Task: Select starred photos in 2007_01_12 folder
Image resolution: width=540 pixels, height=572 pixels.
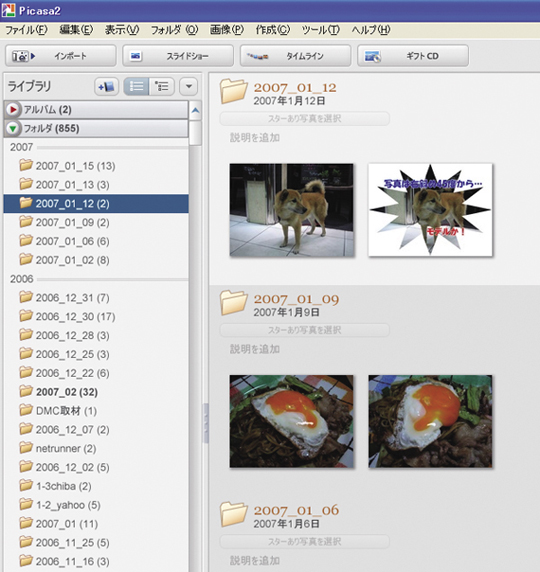Action: tap(304, 119)
